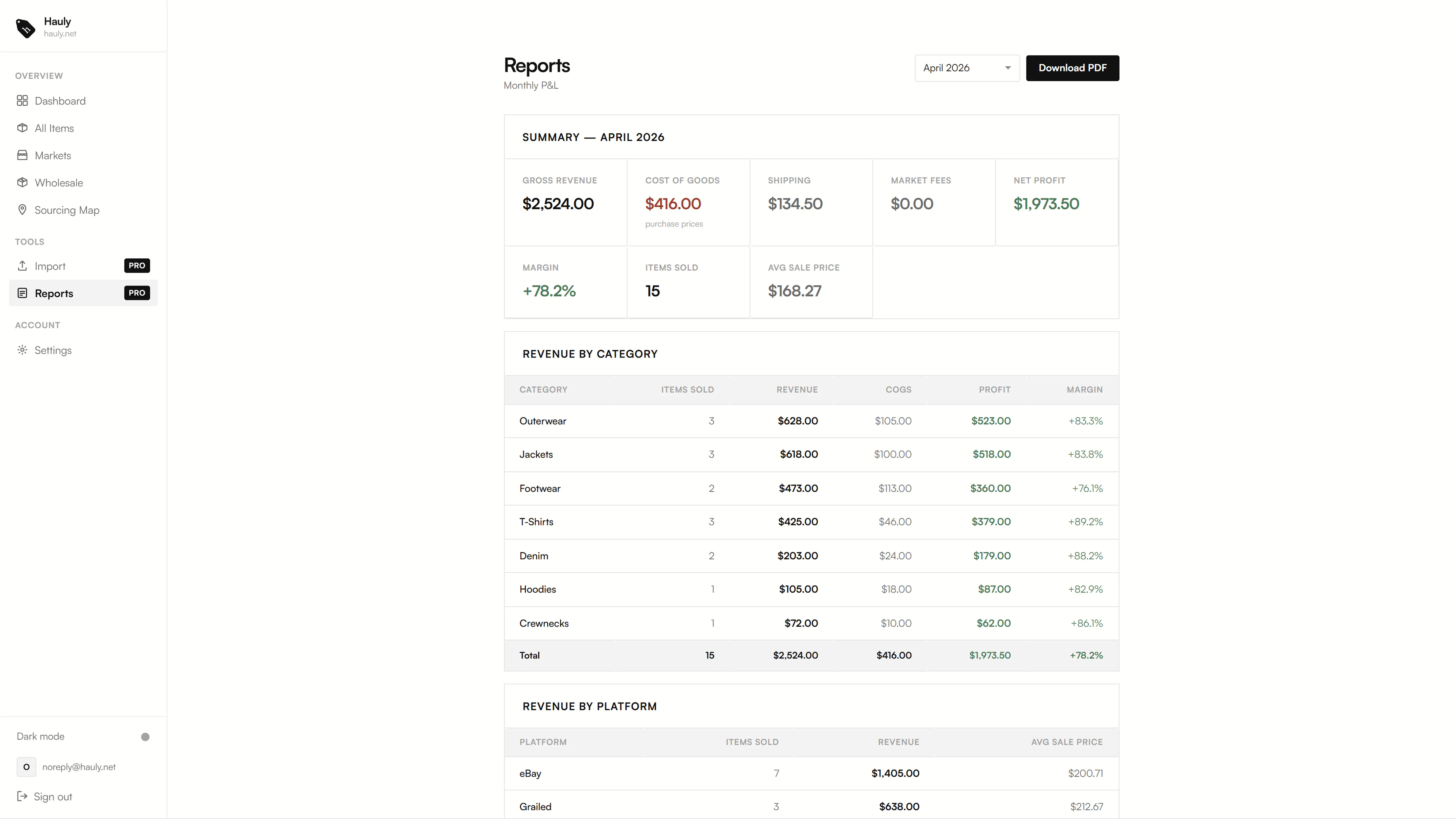Image resolution: width=1456 pixels, height=819 pixels.
Task: Click the T-Shirts category row label
Action: pyautogui.click(x=536, y=522)
